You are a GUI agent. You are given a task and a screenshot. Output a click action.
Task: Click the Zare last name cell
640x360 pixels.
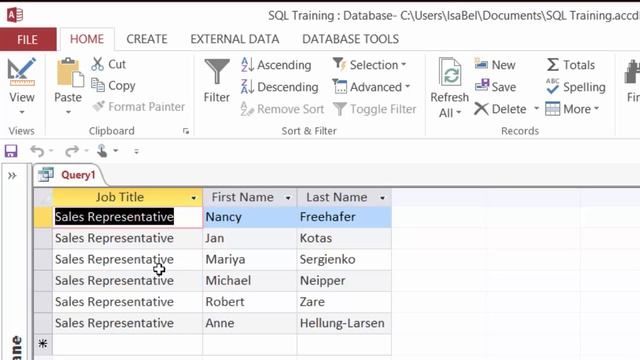344,302
